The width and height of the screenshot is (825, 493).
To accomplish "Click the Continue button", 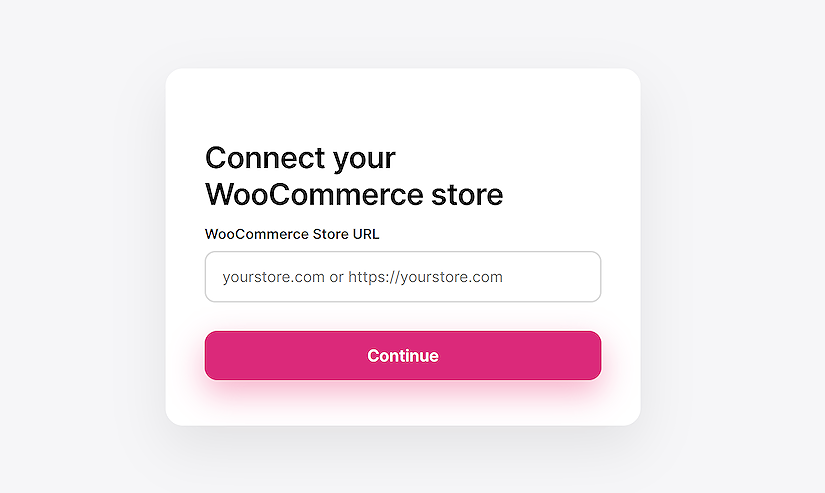I will click(x=402, y=356).
